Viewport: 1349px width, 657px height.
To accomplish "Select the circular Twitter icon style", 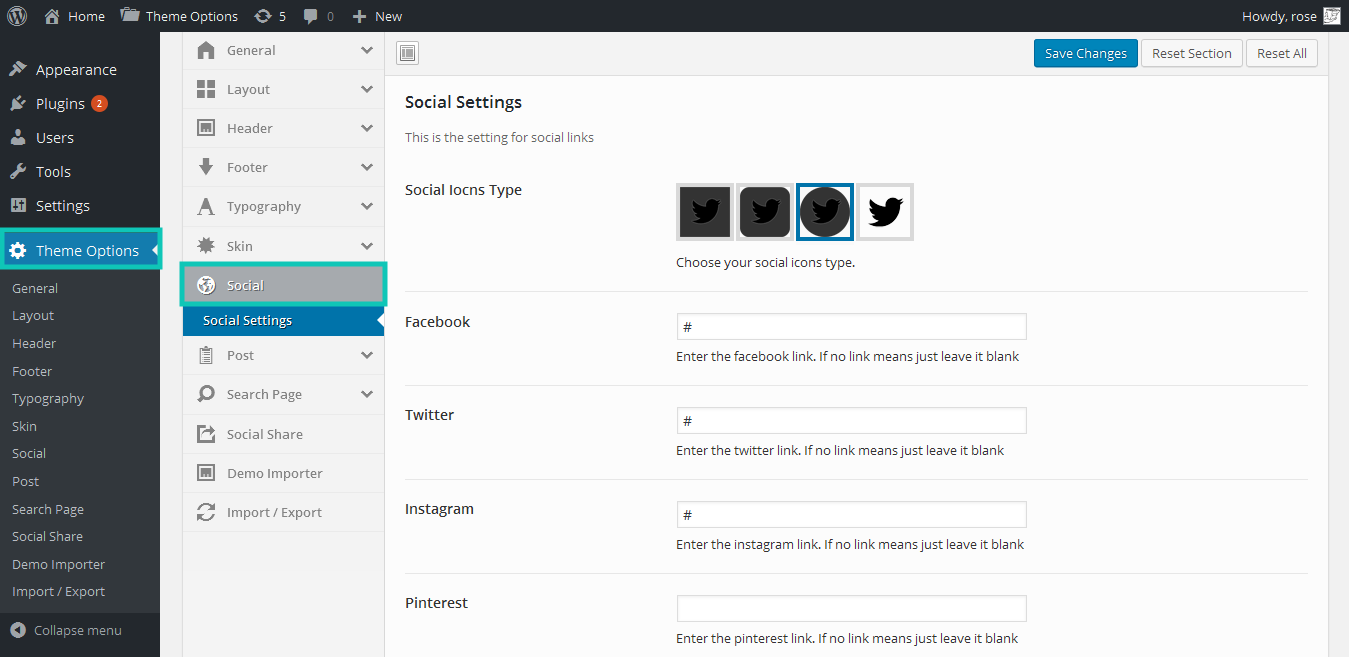I will (x=825, y=212).
